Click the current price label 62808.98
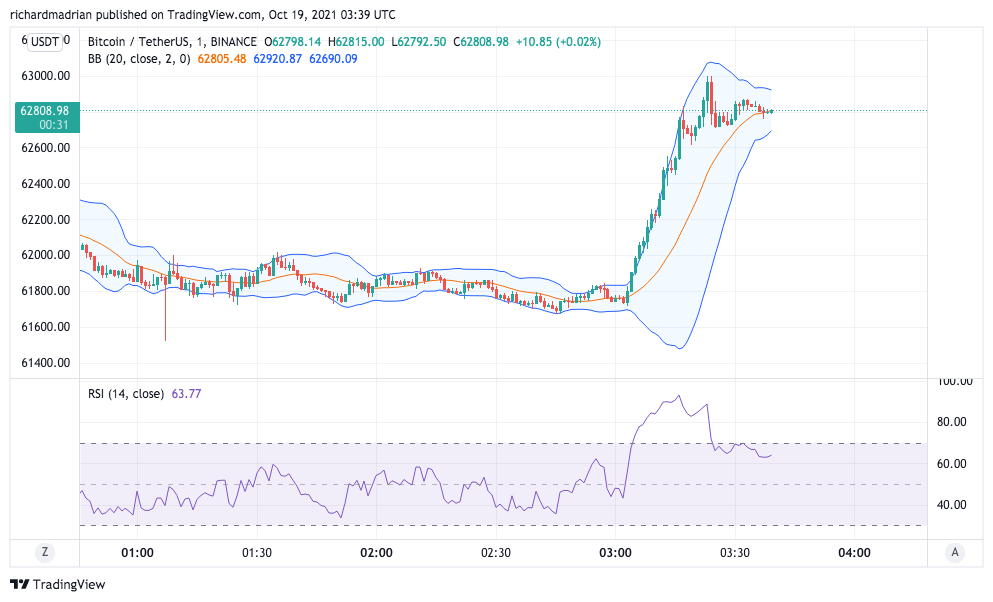993x602 pixels. click(45, 111)
